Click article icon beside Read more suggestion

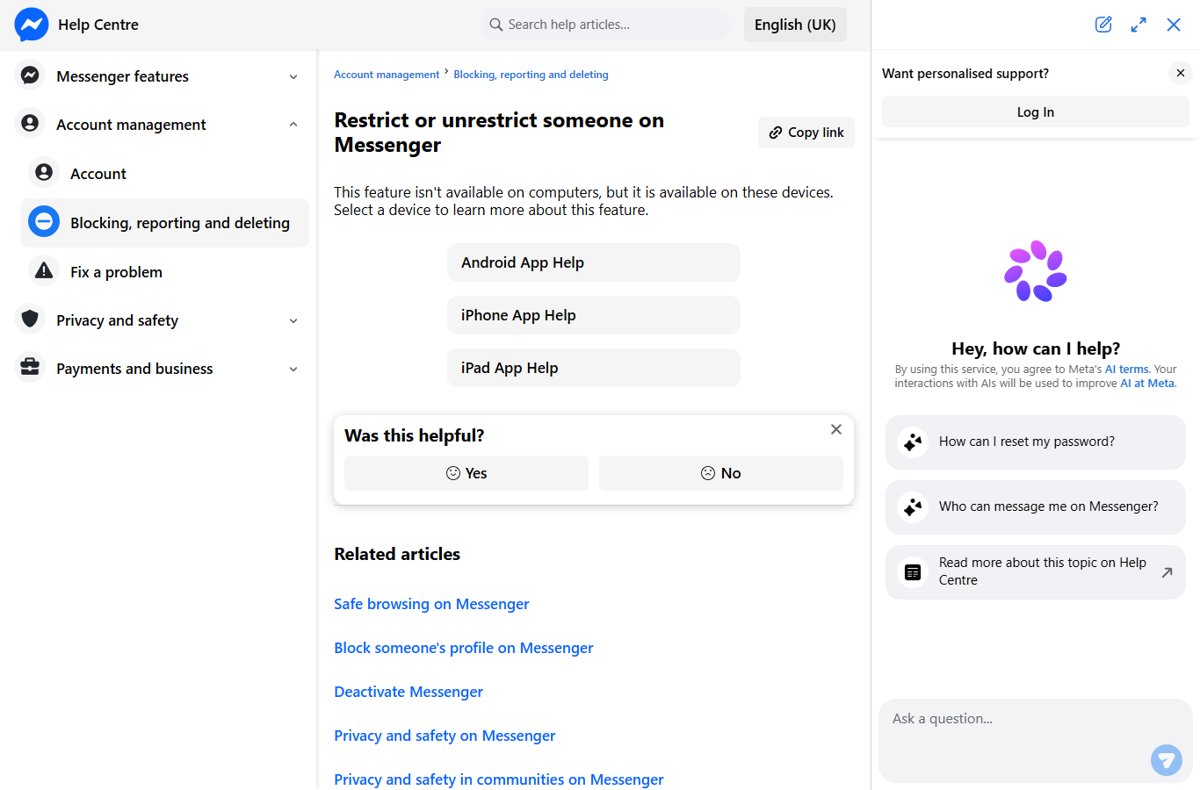pyautogui.click(x=912, y=572)
